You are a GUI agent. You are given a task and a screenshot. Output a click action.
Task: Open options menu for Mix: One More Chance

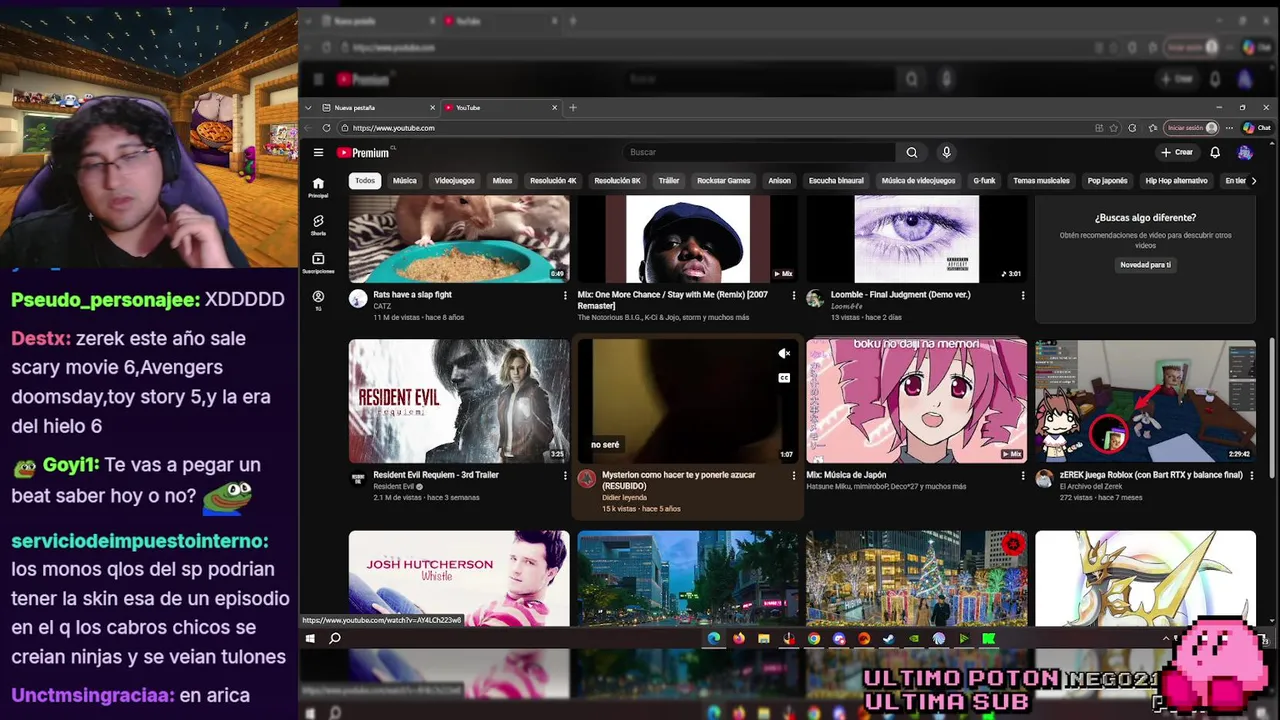tap(794, 295)
